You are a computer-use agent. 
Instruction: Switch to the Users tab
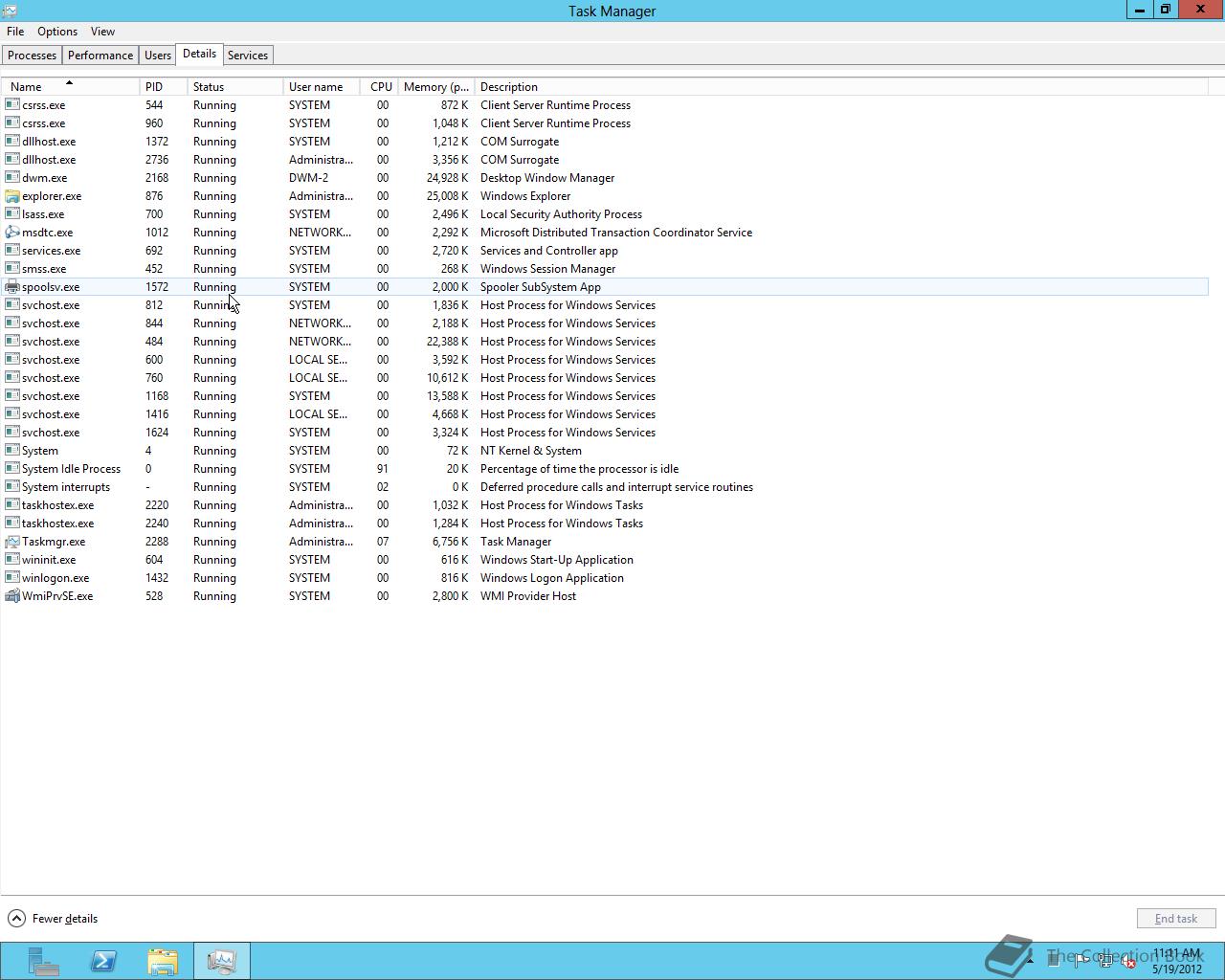pyautogui.click(x=158, y=56)
